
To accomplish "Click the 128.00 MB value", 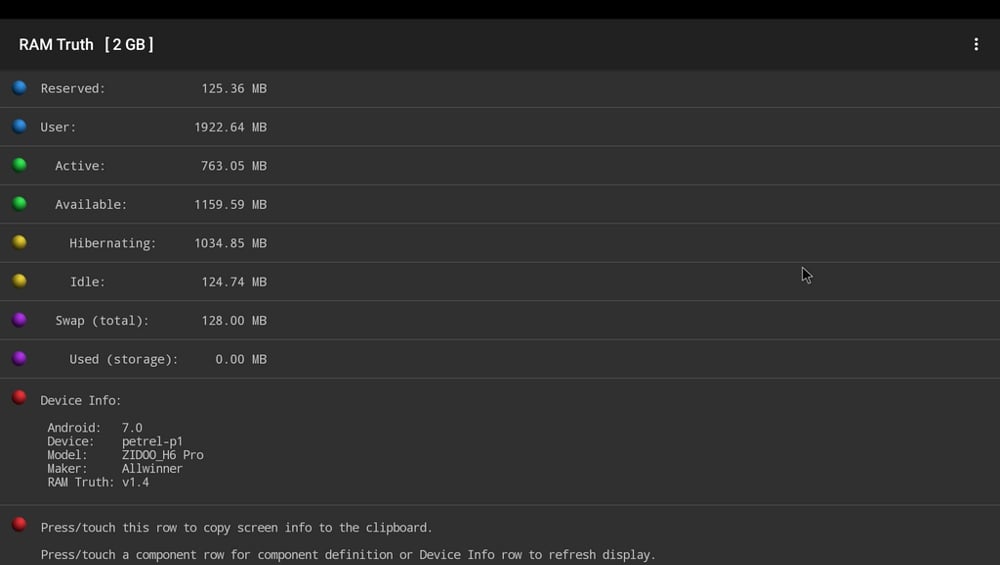I will [x=234, y=321].
